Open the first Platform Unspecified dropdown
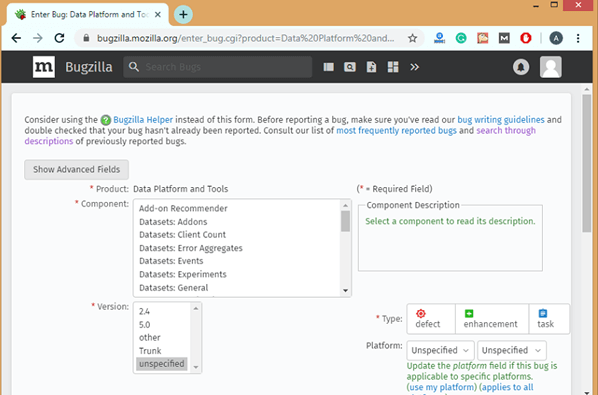Viewport: 598px width, 395px height. point(440,350)
